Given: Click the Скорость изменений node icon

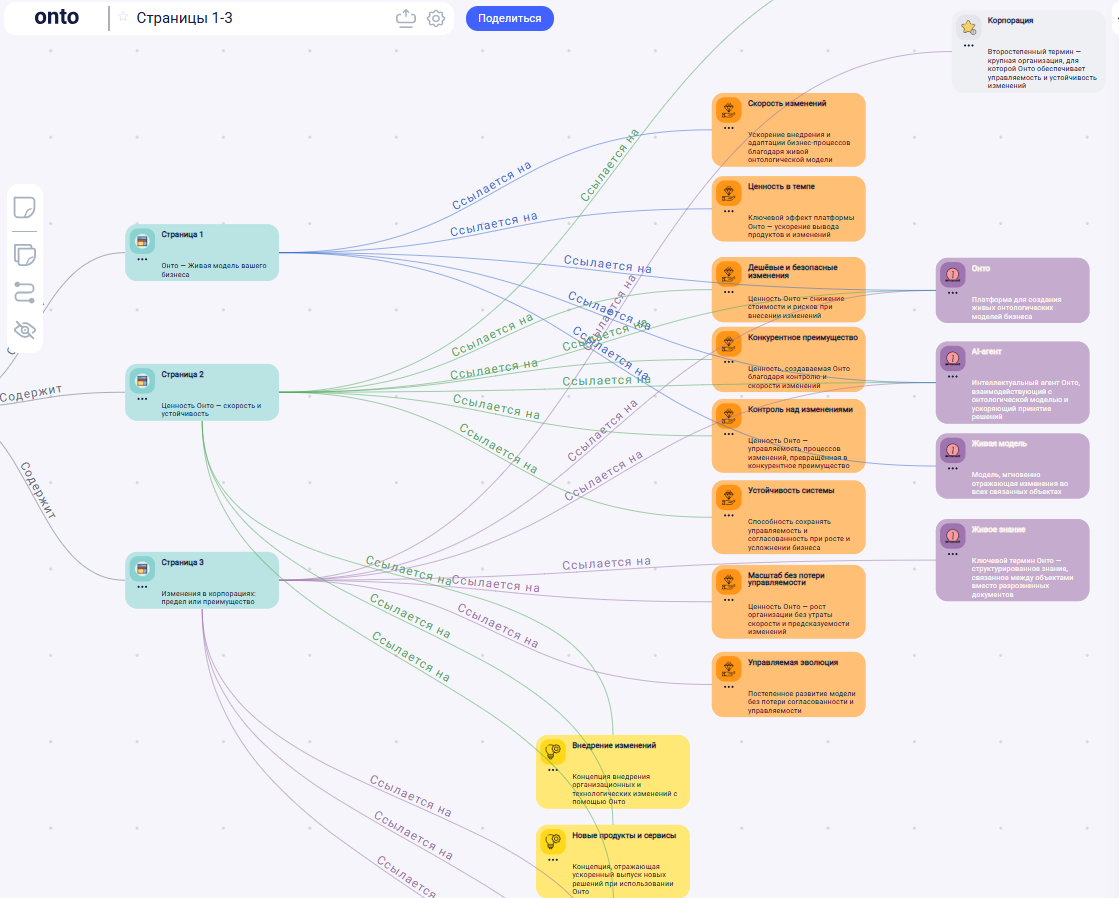Looking at the screenshot, I should [729, 109].
